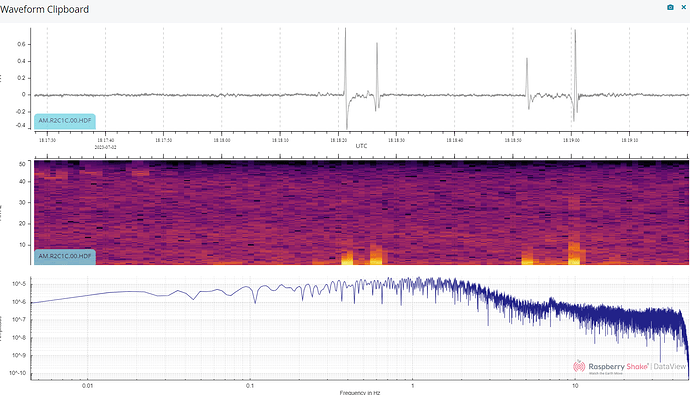The height and width of the screenshot is (395, 690).
Task: Click the 18:17:30 time tick label
Action: click(47, 140)
